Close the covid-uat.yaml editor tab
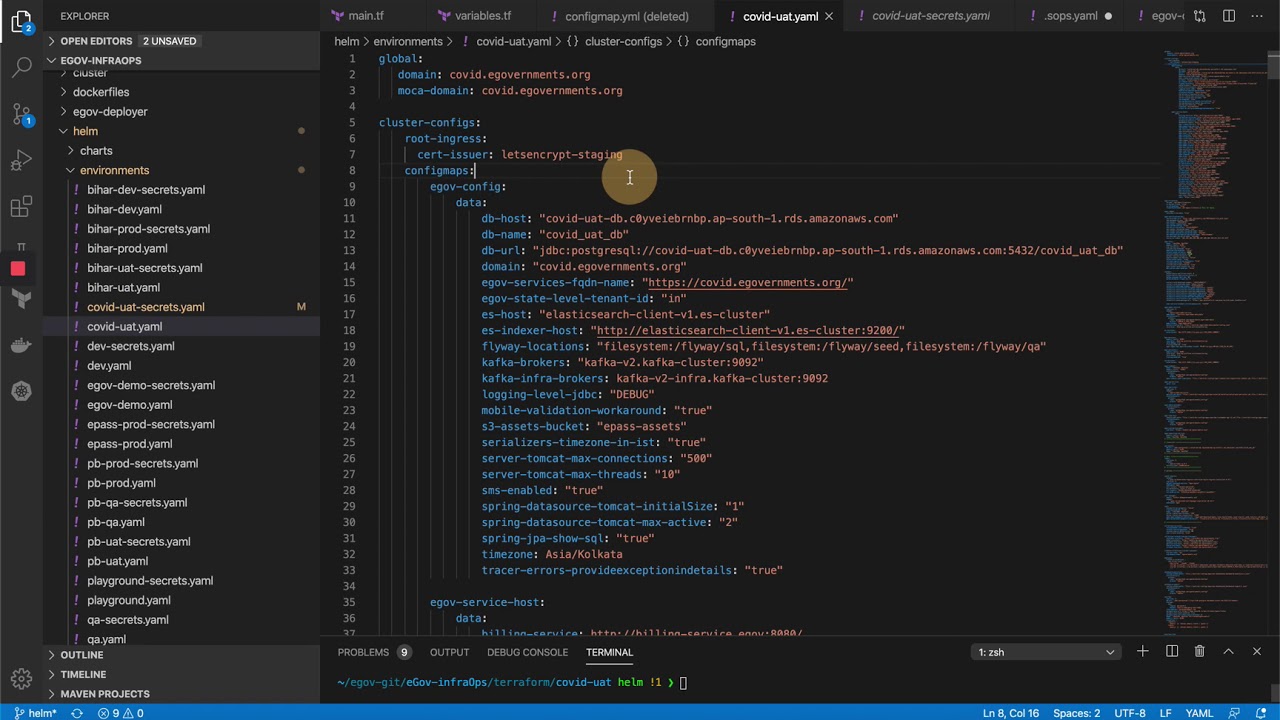This screenshot has height=720, width=1280. coord(829,16)
